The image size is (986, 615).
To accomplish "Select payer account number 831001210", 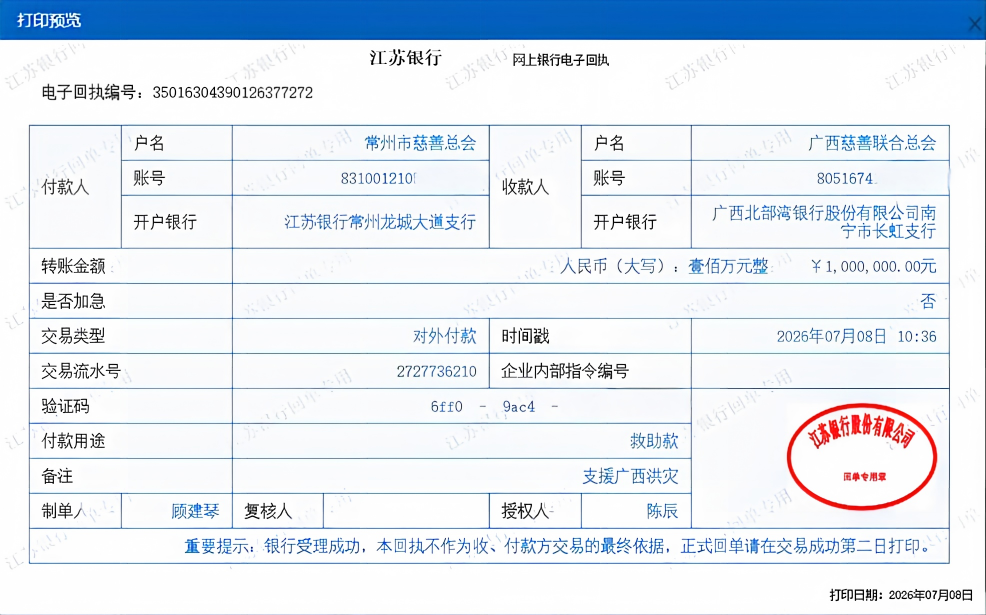I will (378, 179).
